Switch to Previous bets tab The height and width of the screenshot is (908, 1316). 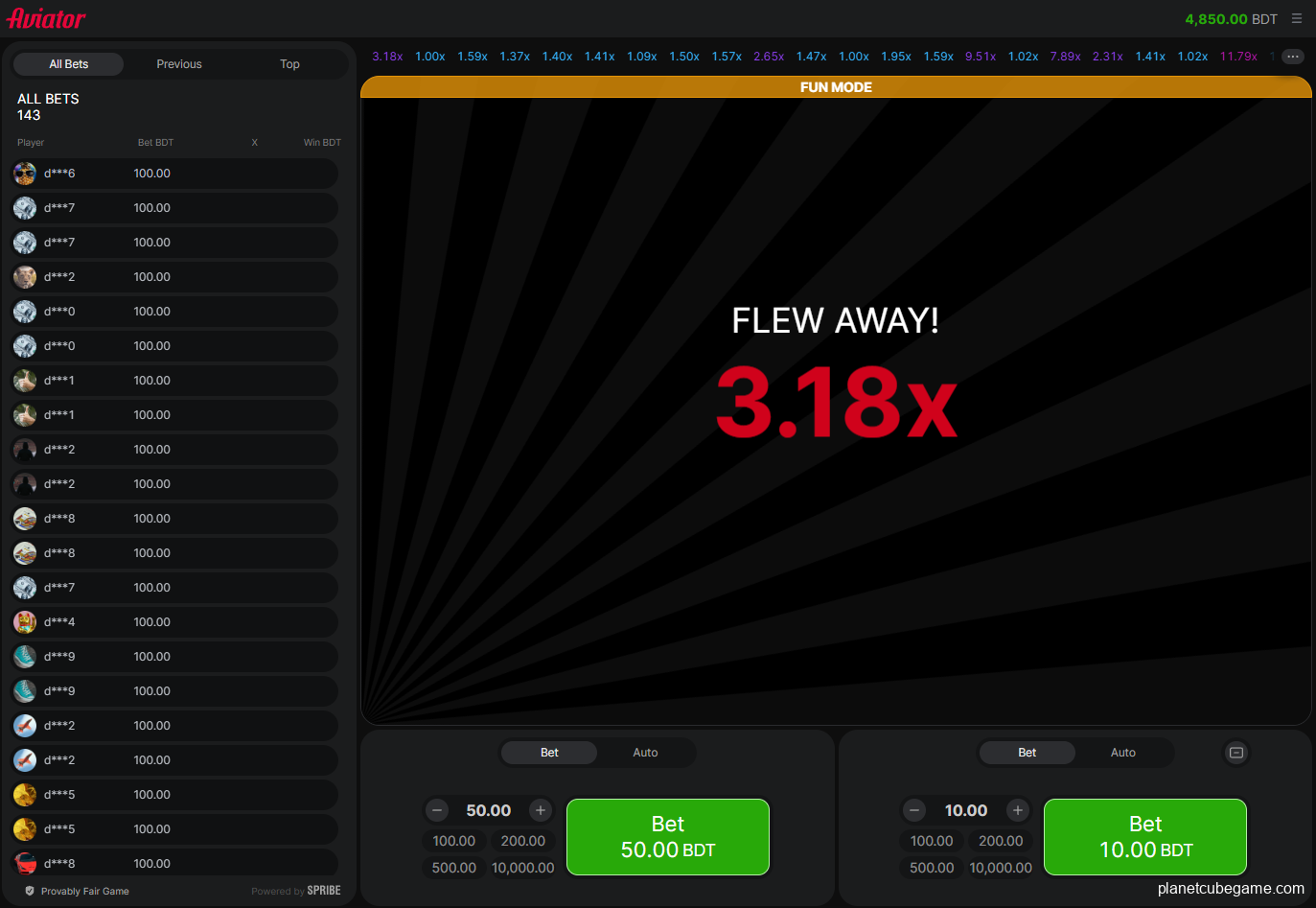(x=179, y=64)
